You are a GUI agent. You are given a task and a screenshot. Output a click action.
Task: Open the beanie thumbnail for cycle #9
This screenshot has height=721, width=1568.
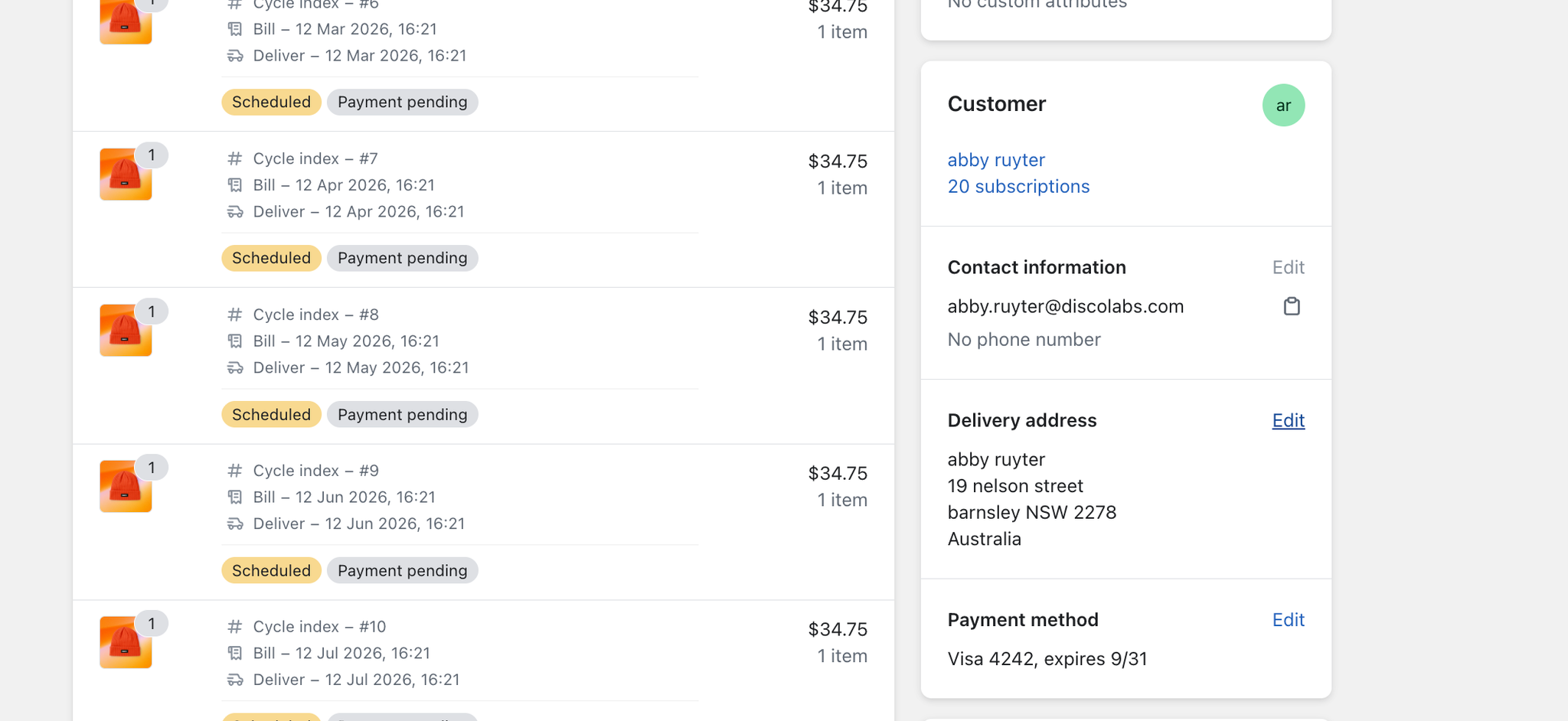click(x=126, y=487)
